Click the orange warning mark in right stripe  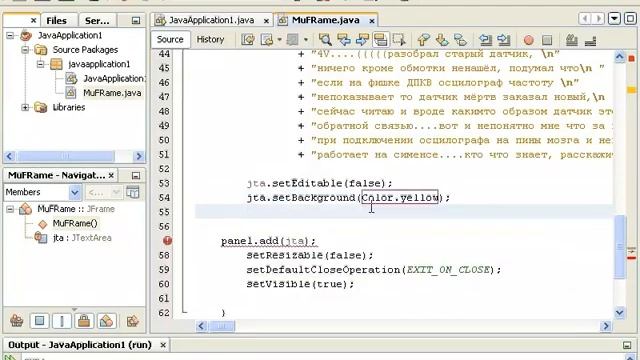[x=631, y=89]
